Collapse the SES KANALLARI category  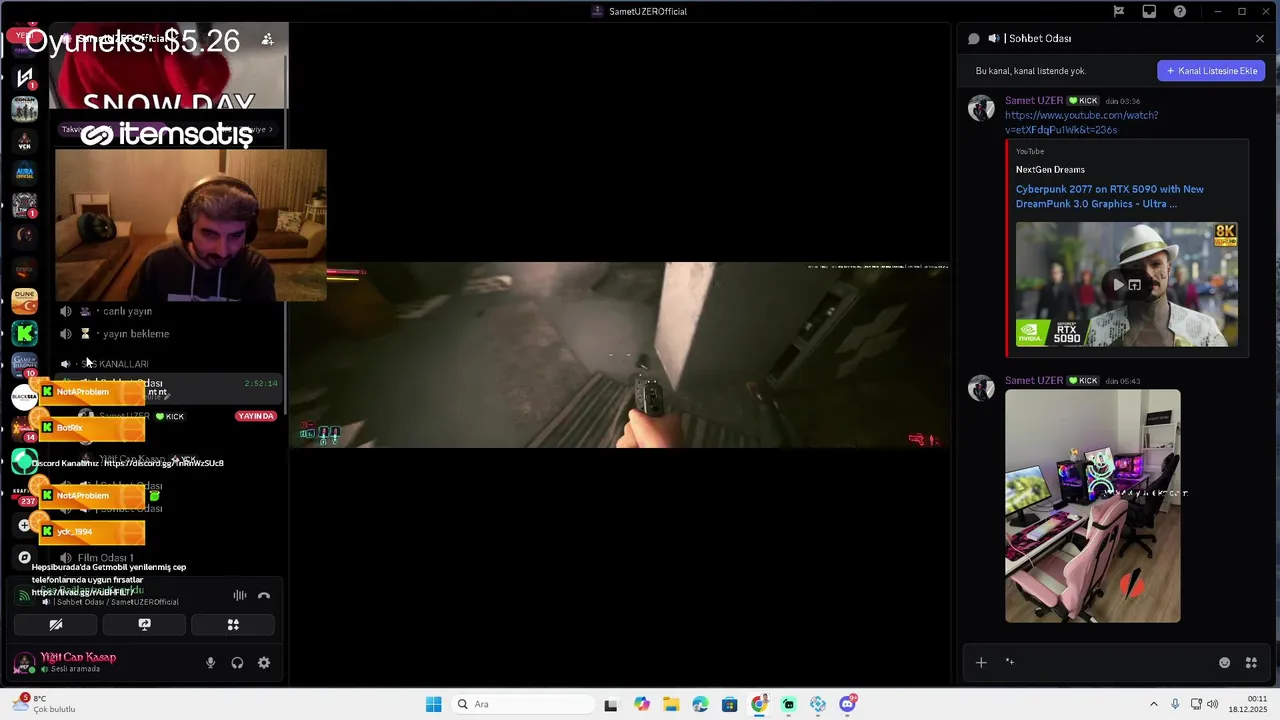pos(114,364)
